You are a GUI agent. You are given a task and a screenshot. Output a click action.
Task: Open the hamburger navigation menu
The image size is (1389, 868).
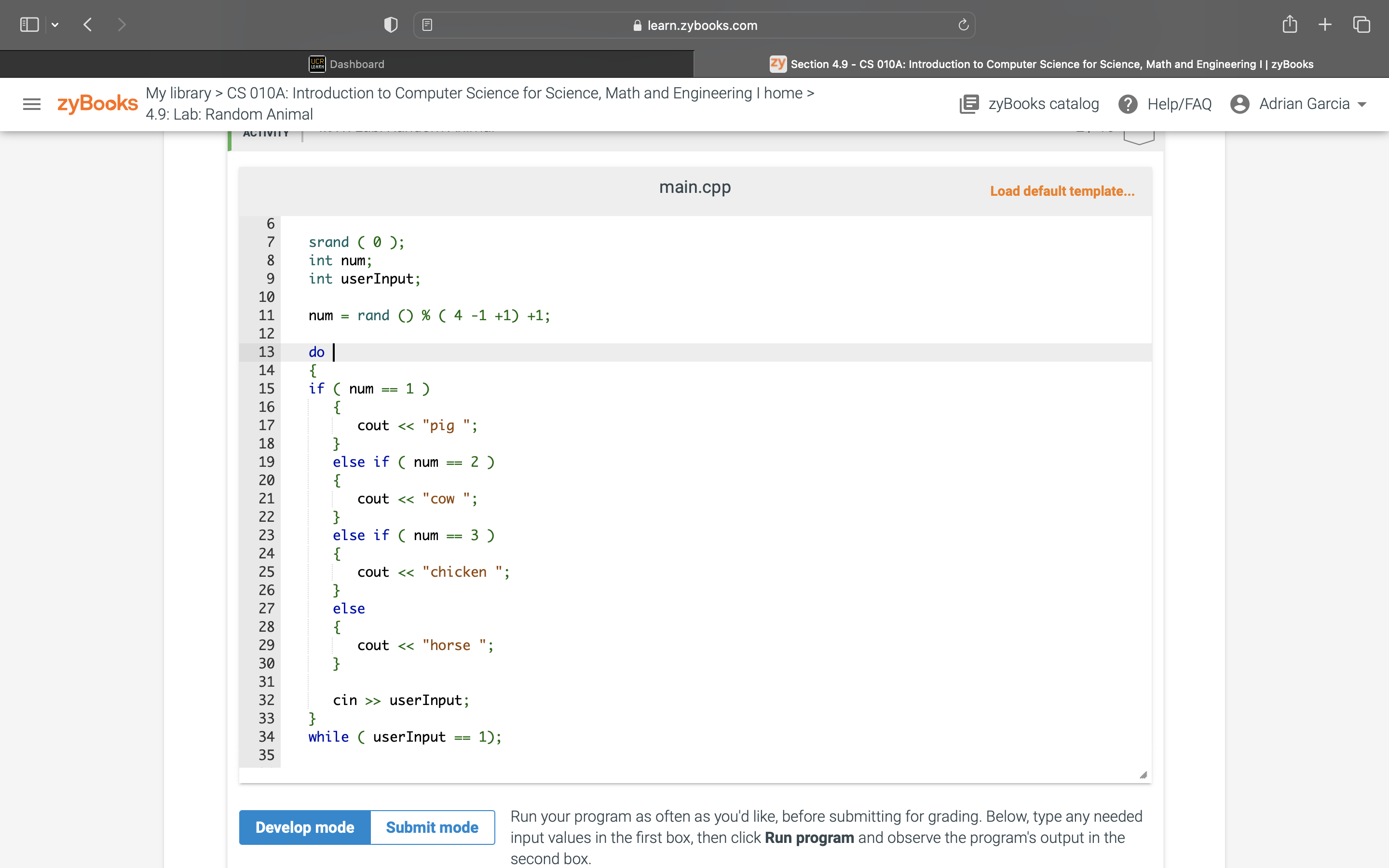click(x=31, y=103)
